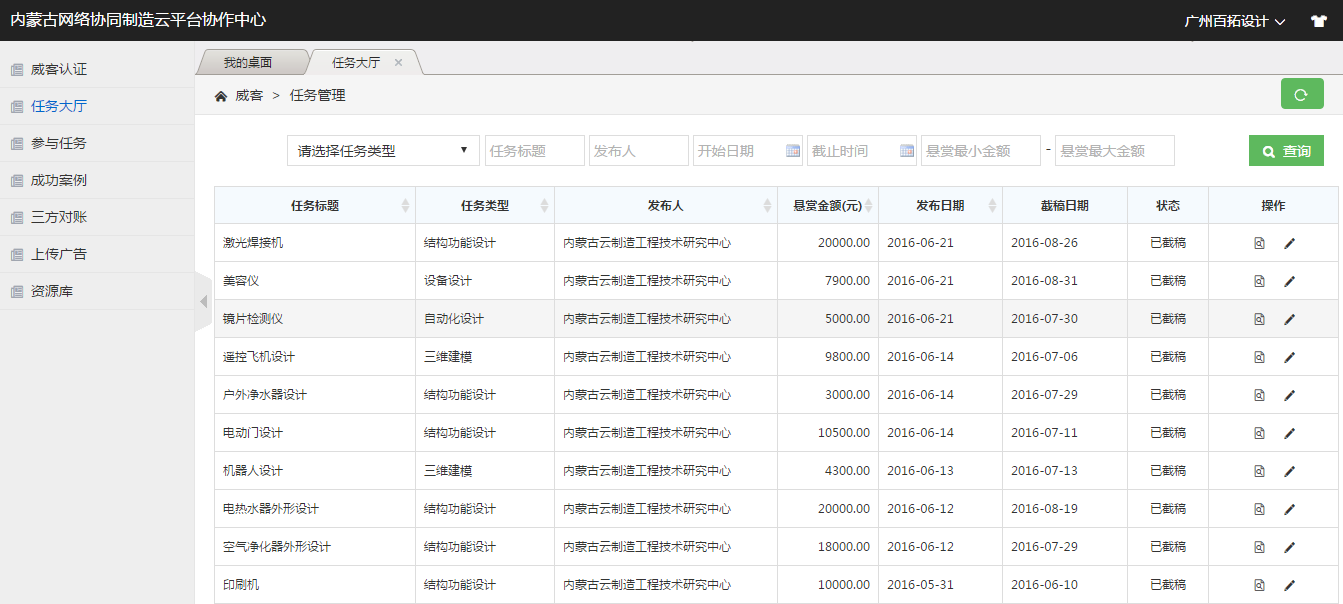The image size is (1343, 604).
Task: Click the green 查询 search button
Action: point(1286,151)
